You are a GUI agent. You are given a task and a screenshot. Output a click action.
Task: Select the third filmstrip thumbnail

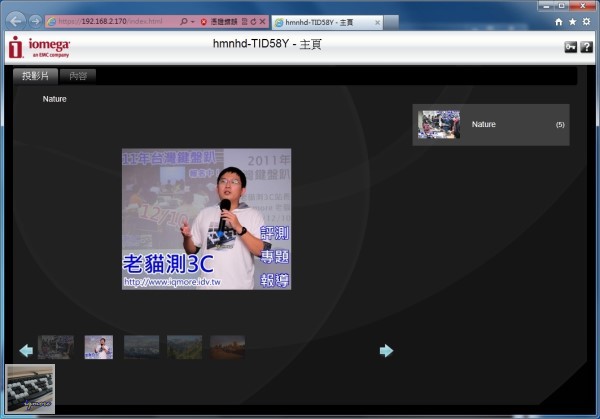tap(142, 347)
